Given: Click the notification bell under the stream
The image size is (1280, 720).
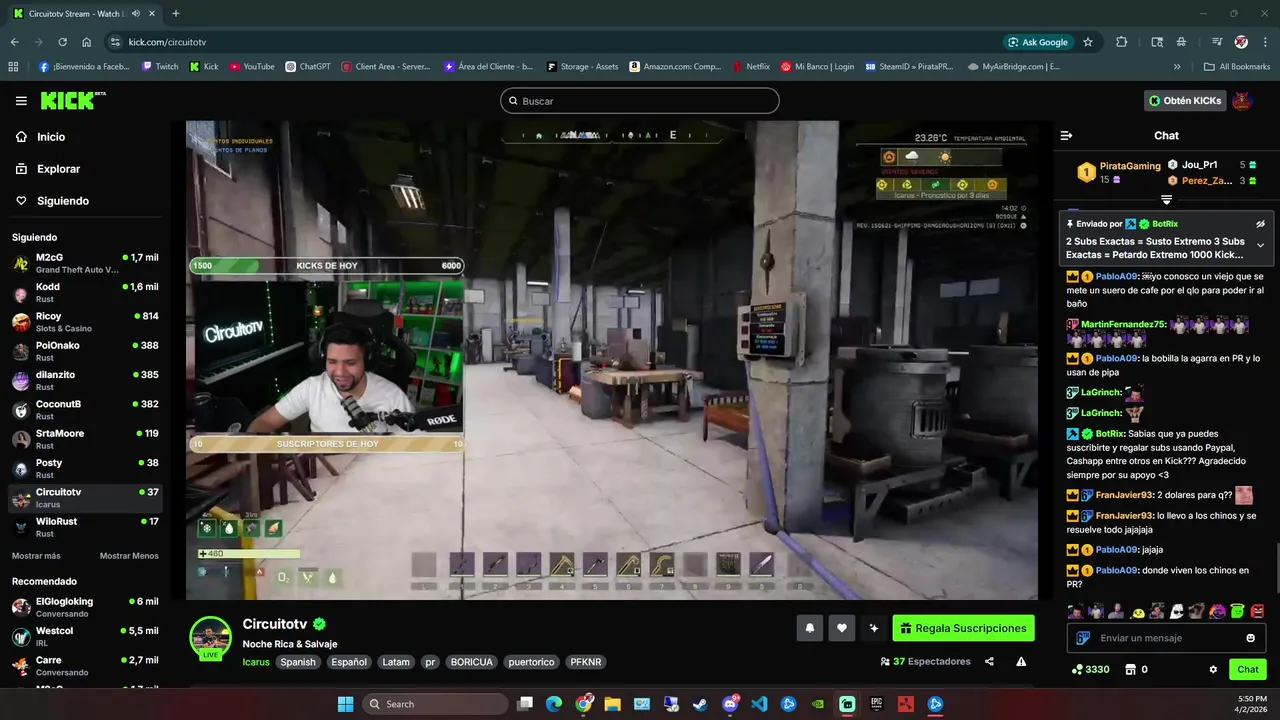Looking at the screenshot, I should [x=810, y=628].
